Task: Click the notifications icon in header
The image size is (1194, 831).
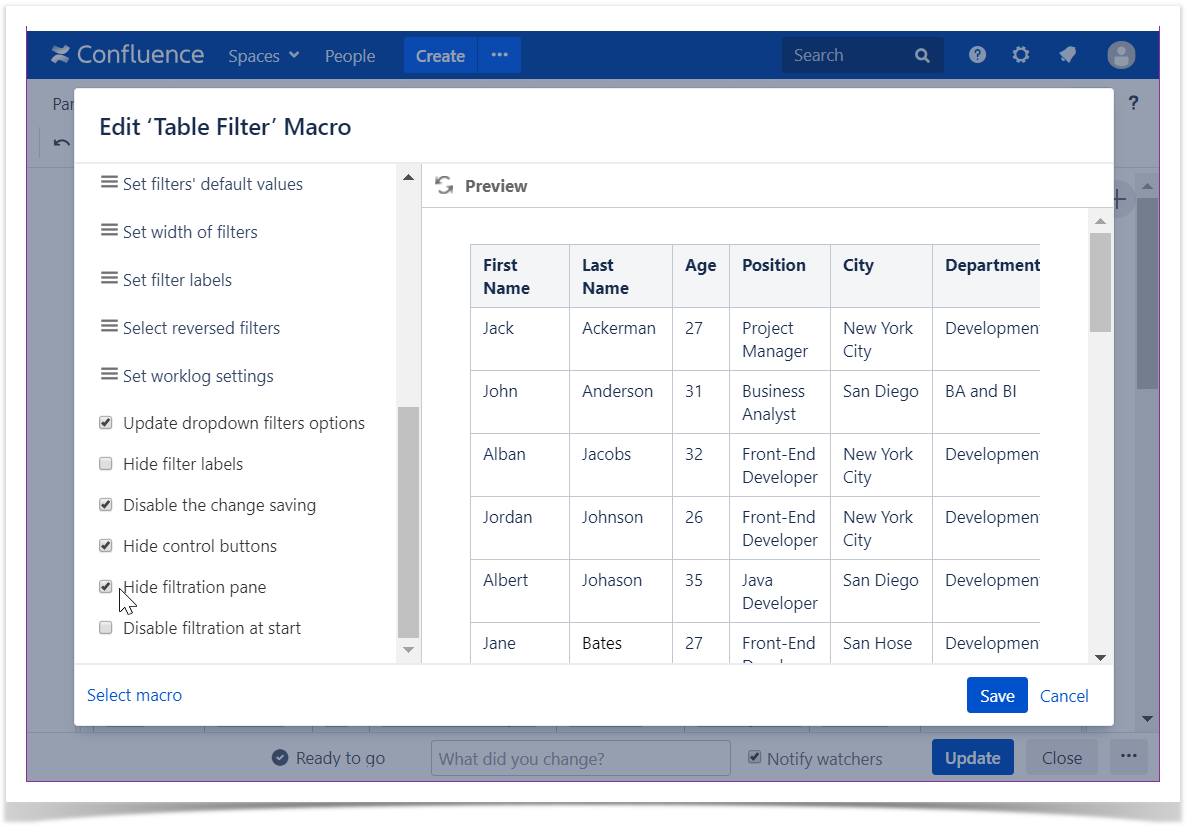Action: pyautogui.click(x=1067, y=55)
